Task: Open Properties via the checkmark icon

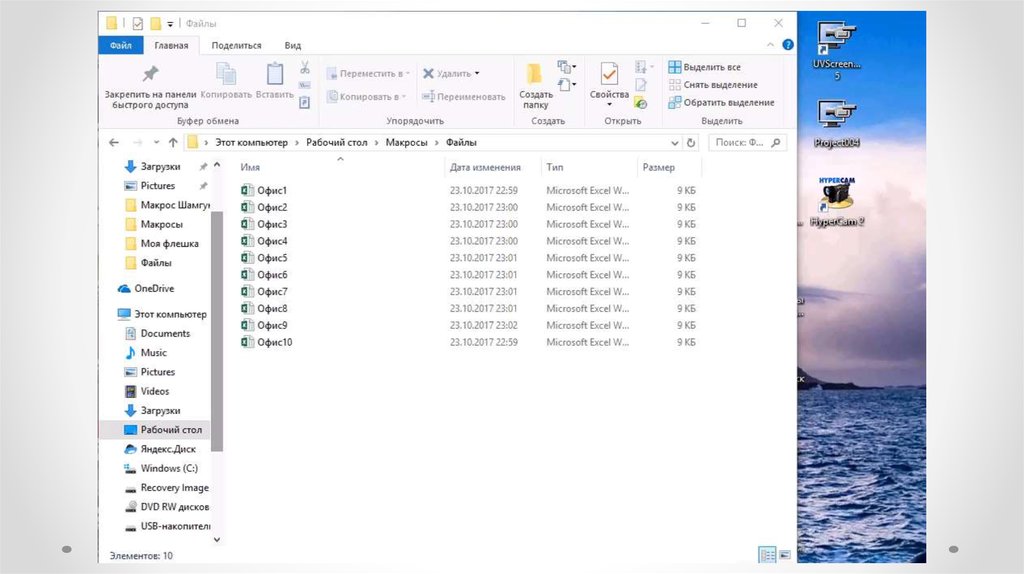Action: coord(608,75)
